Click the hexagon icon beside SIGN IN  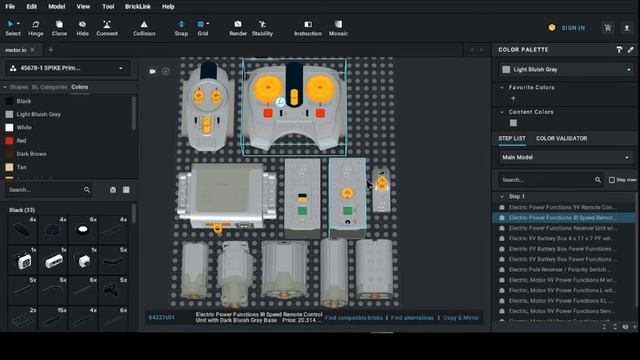[x=552, y=28]
